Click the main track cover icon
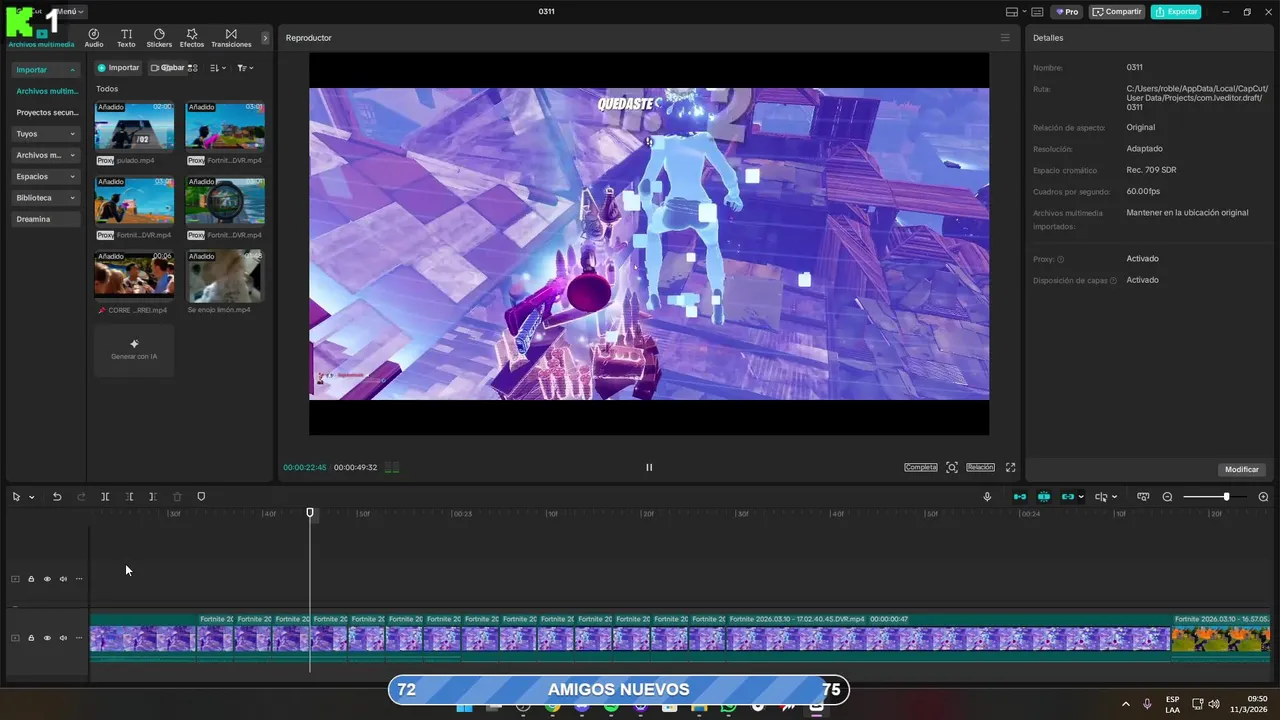1280x720 pixels. pos(15,638)
